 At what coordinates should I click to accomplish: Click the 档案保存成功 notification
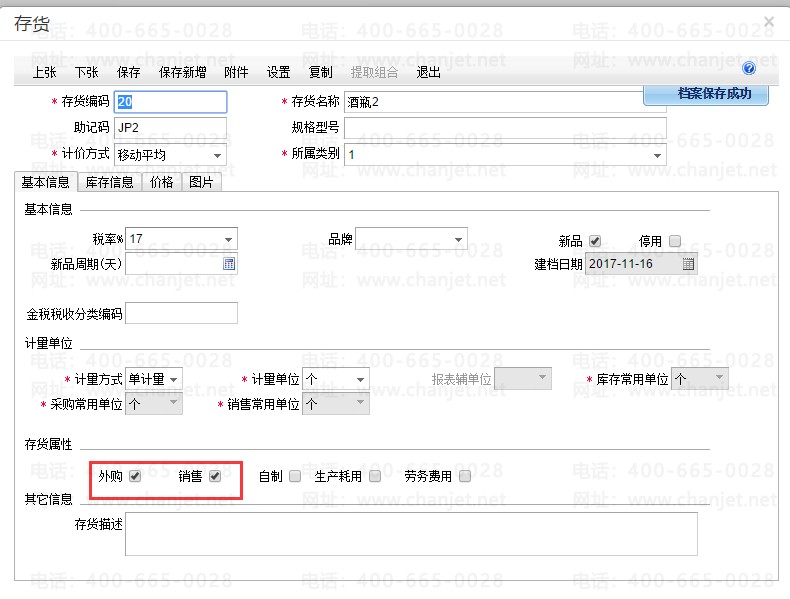(706, 94)
